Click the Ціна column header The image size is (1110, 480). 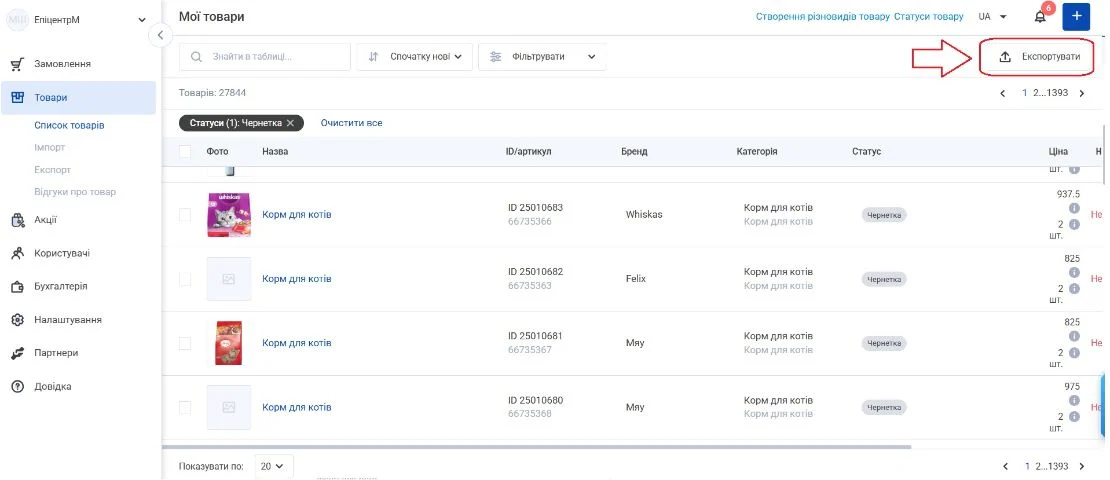(1058, 152)
